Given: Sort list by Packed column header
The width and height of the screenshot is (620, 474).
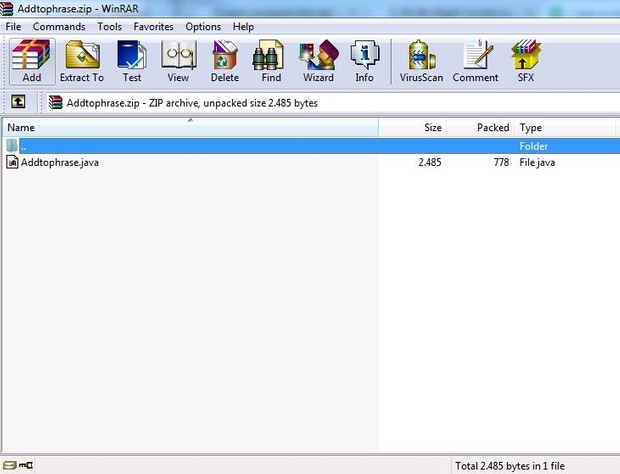Looking at the screenshot, I should (x=480, y=127).
